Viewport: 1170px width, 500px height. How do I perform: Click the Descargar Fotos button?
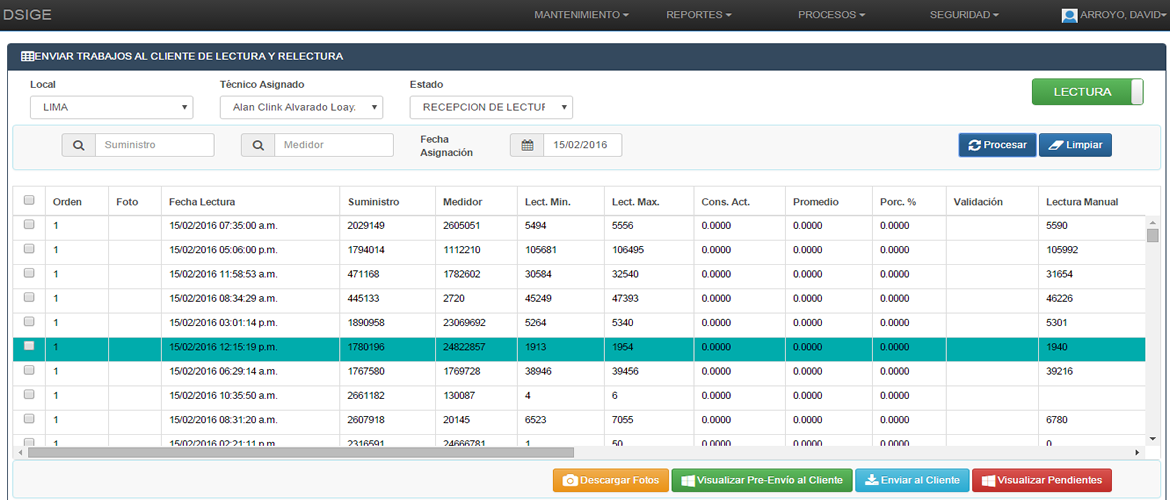[610, 481]
